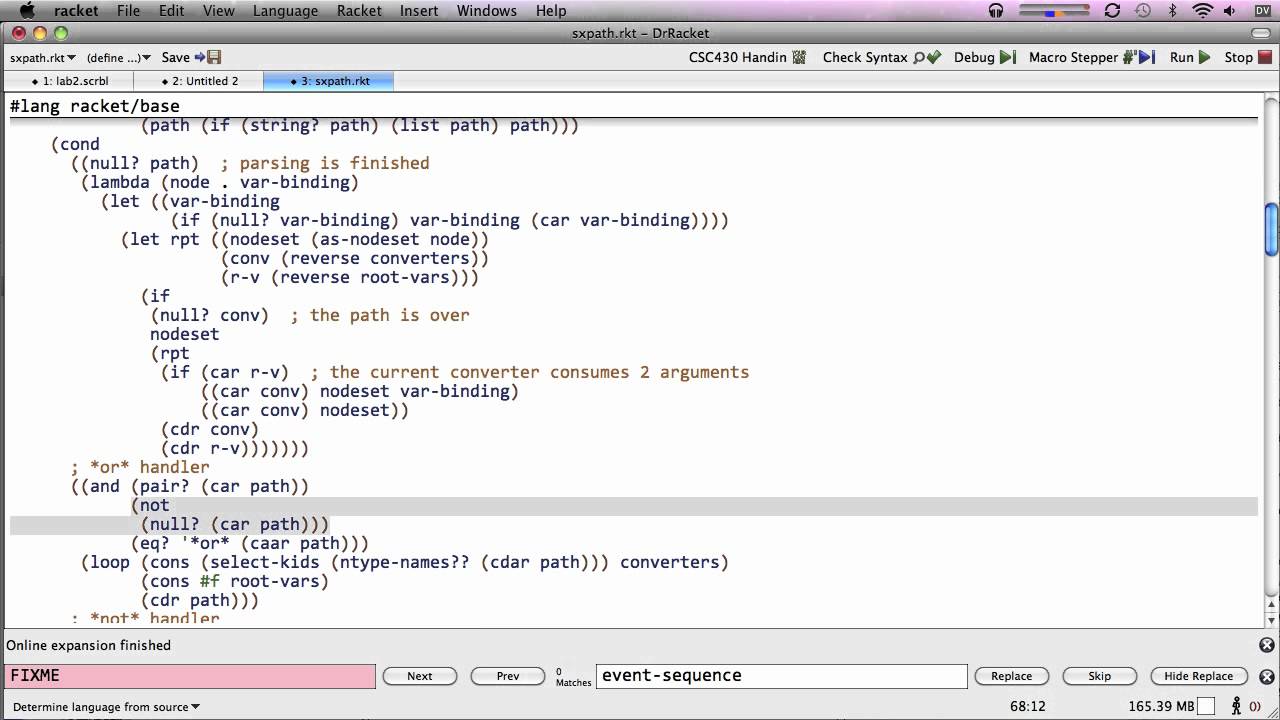Open Time Machine menu bar icon

pyautogui.click(x=1143, y=10)
